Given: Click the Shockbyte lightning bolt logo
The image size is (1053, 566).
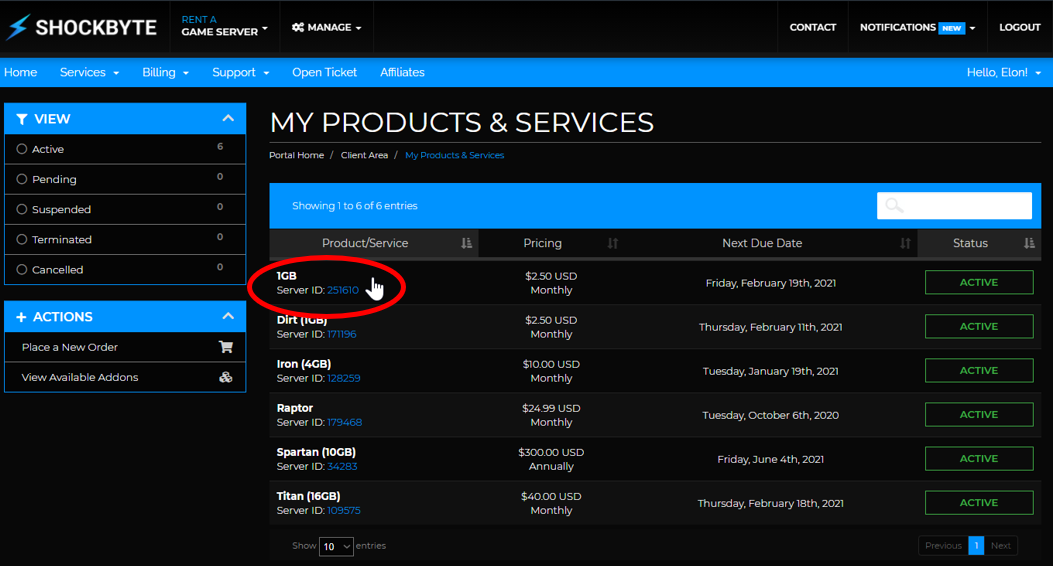Looking at the screenshot, I should (x=17, y=27).
